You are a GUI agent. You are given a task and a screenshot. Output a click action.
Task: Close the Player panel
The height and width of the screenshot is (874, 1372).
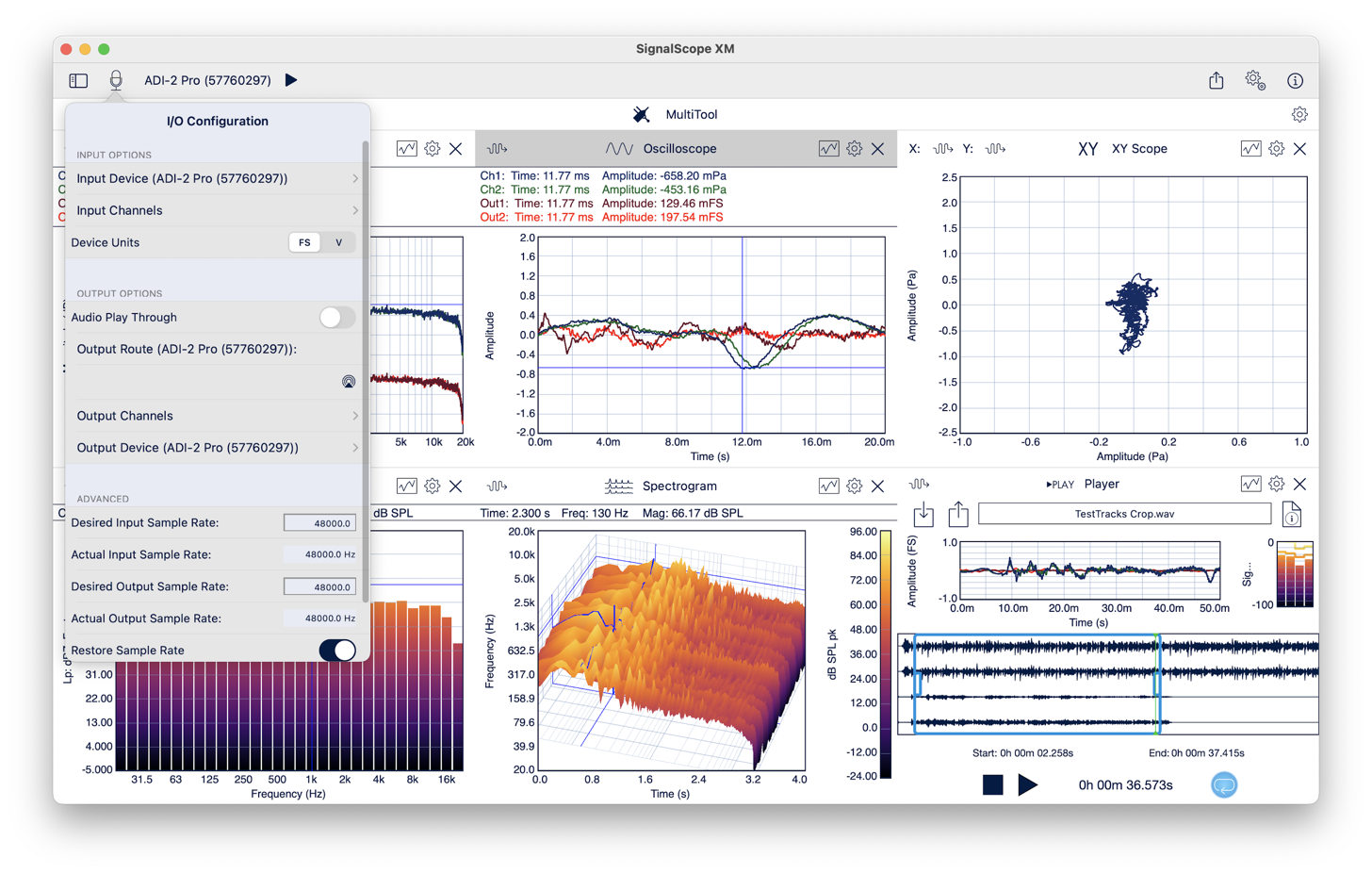pos(1300,484)
